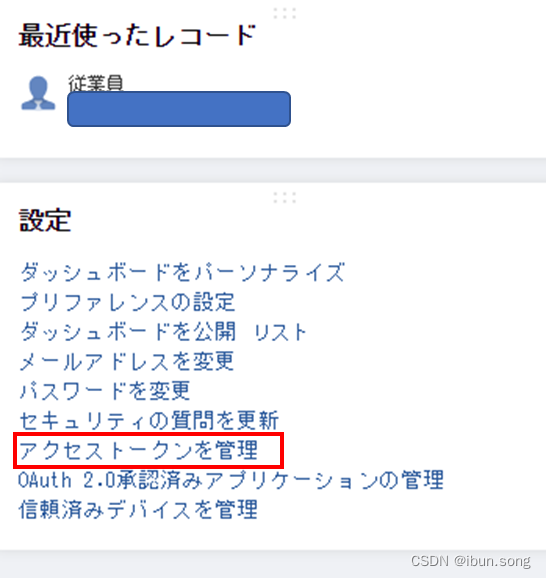Open プリファレンスの設定 link
Screen dimensions: 546x578
click(x=127, y=302)
